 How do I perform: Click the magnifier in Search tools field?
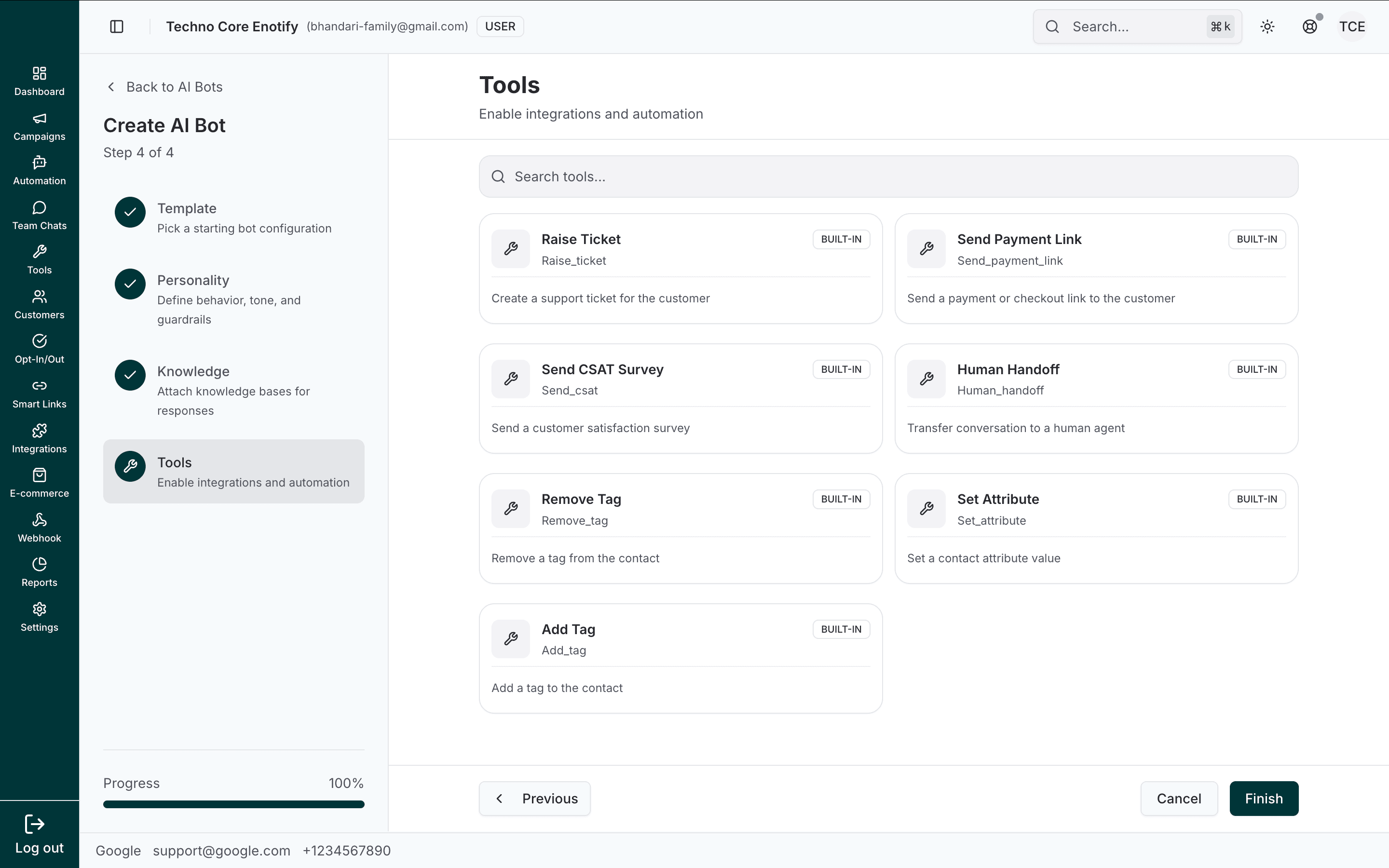(x=498, y=177)
